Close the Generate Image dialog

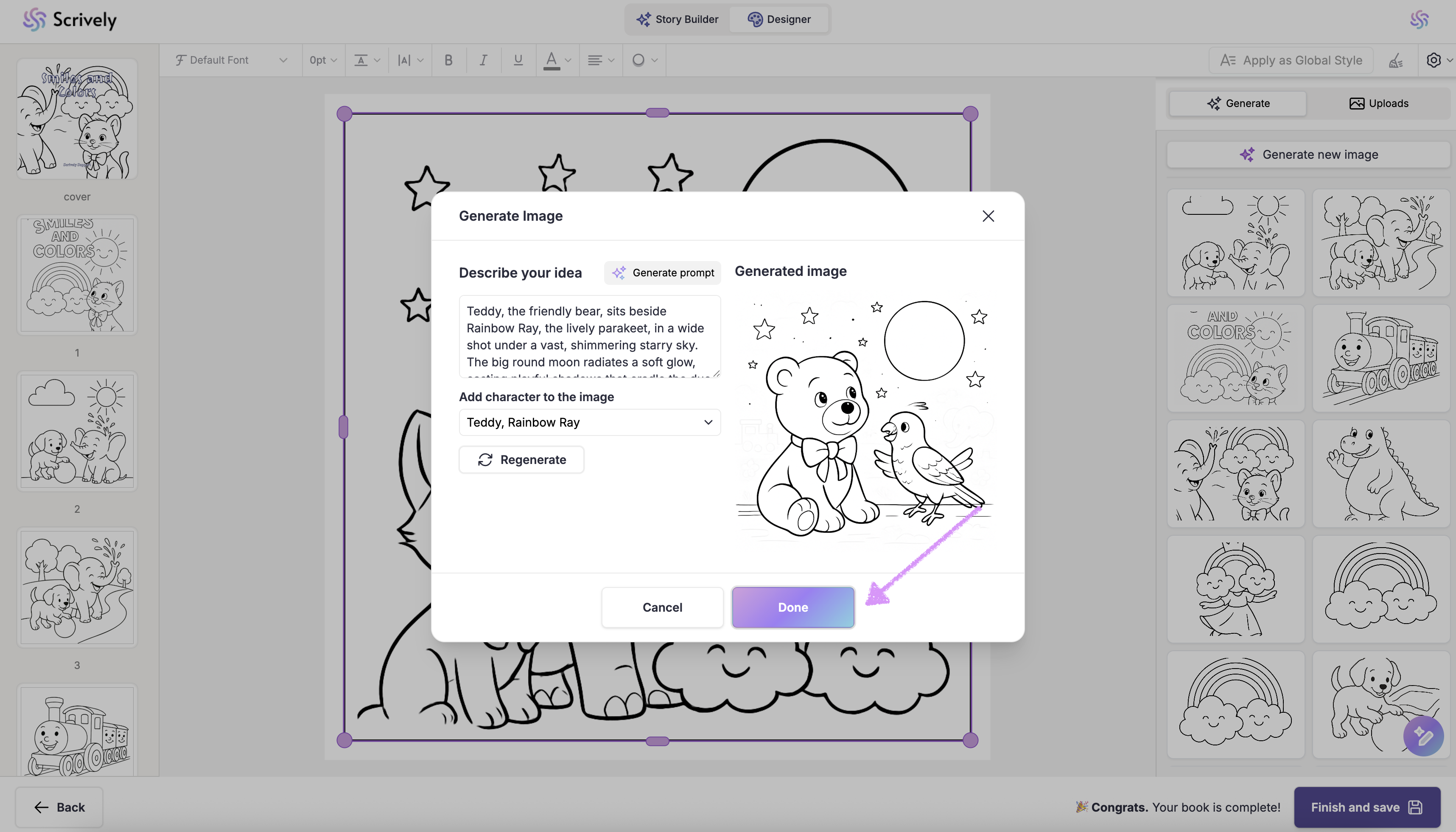tap(988, 216)
